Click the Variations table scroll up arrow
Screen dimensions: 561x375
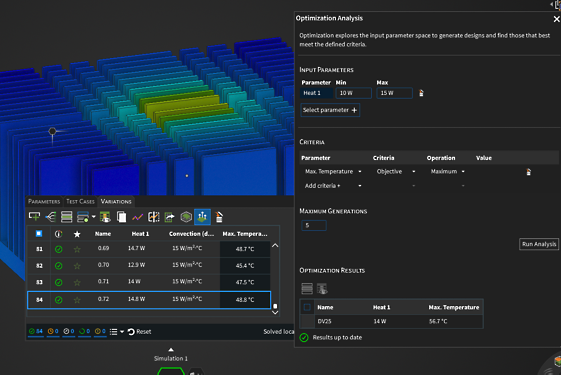275,245
